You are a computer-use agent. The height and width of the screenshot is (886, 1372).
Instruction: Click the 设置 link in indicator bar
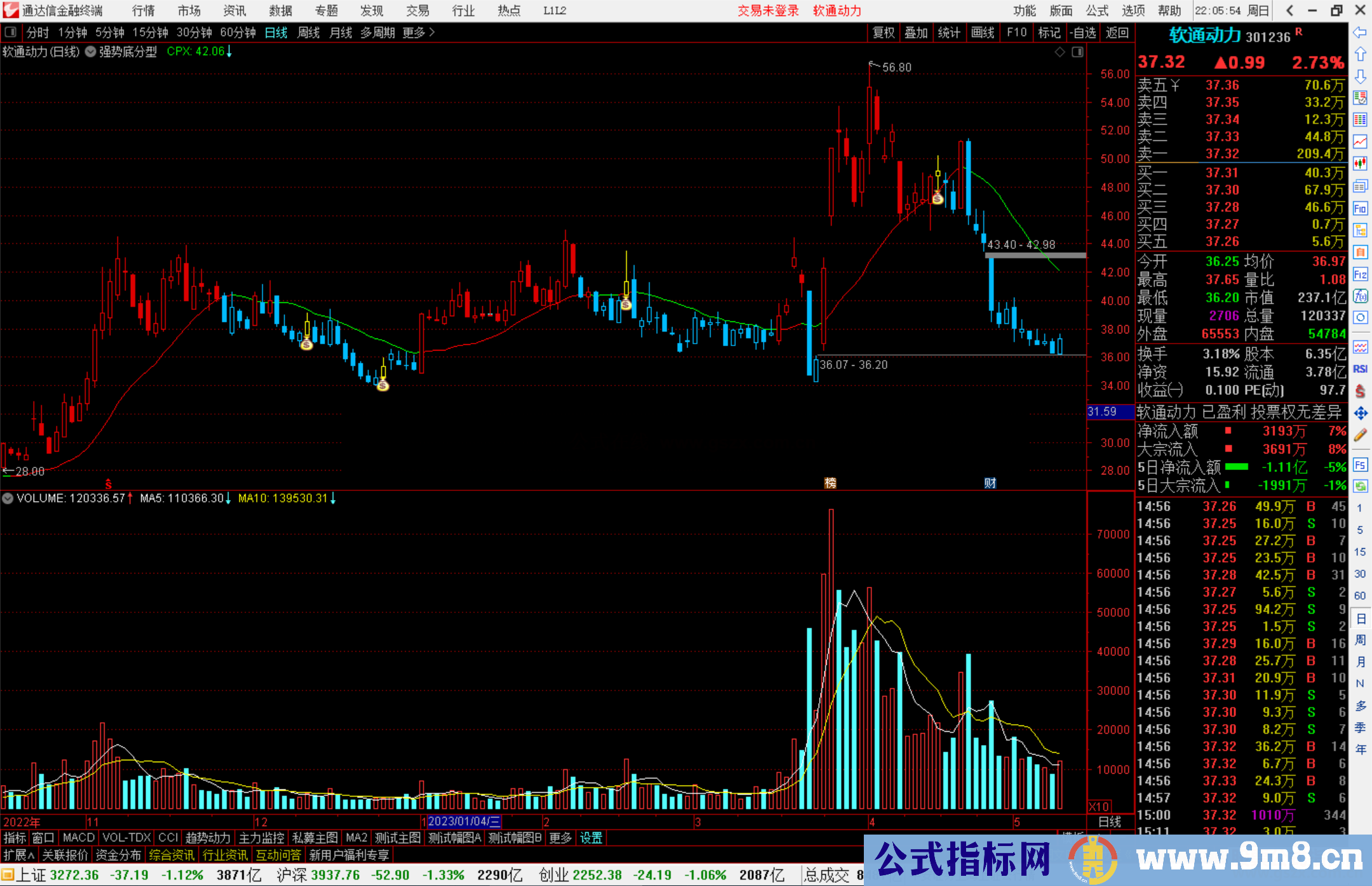(x=591, y=838)
